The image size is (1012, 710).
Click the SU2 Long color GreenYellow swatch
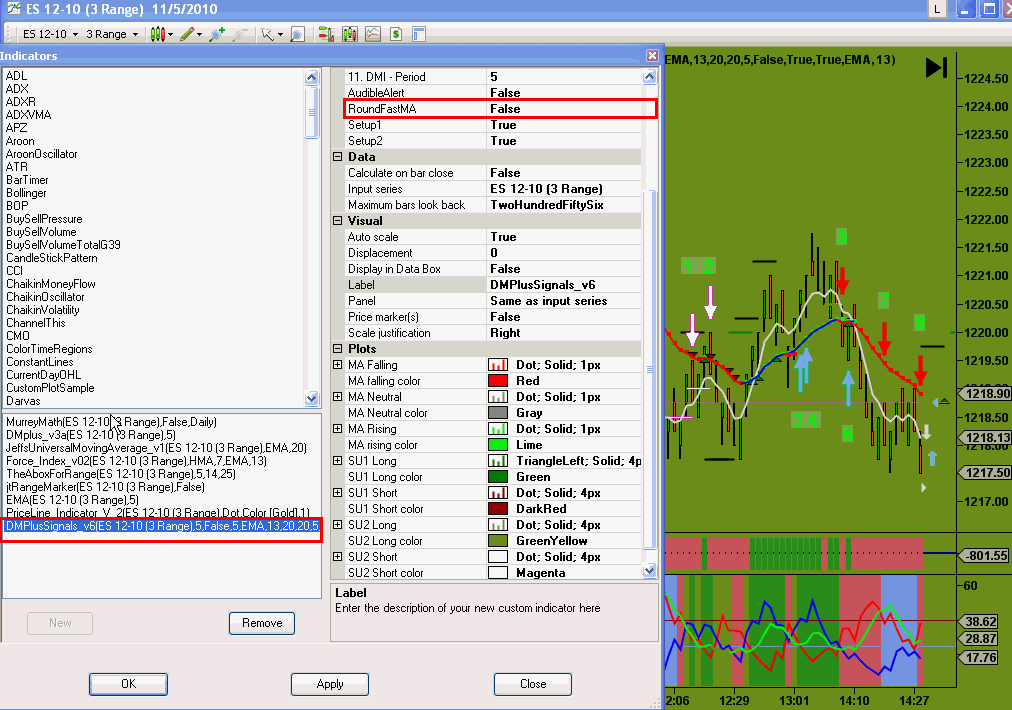[x=498, y=541]
